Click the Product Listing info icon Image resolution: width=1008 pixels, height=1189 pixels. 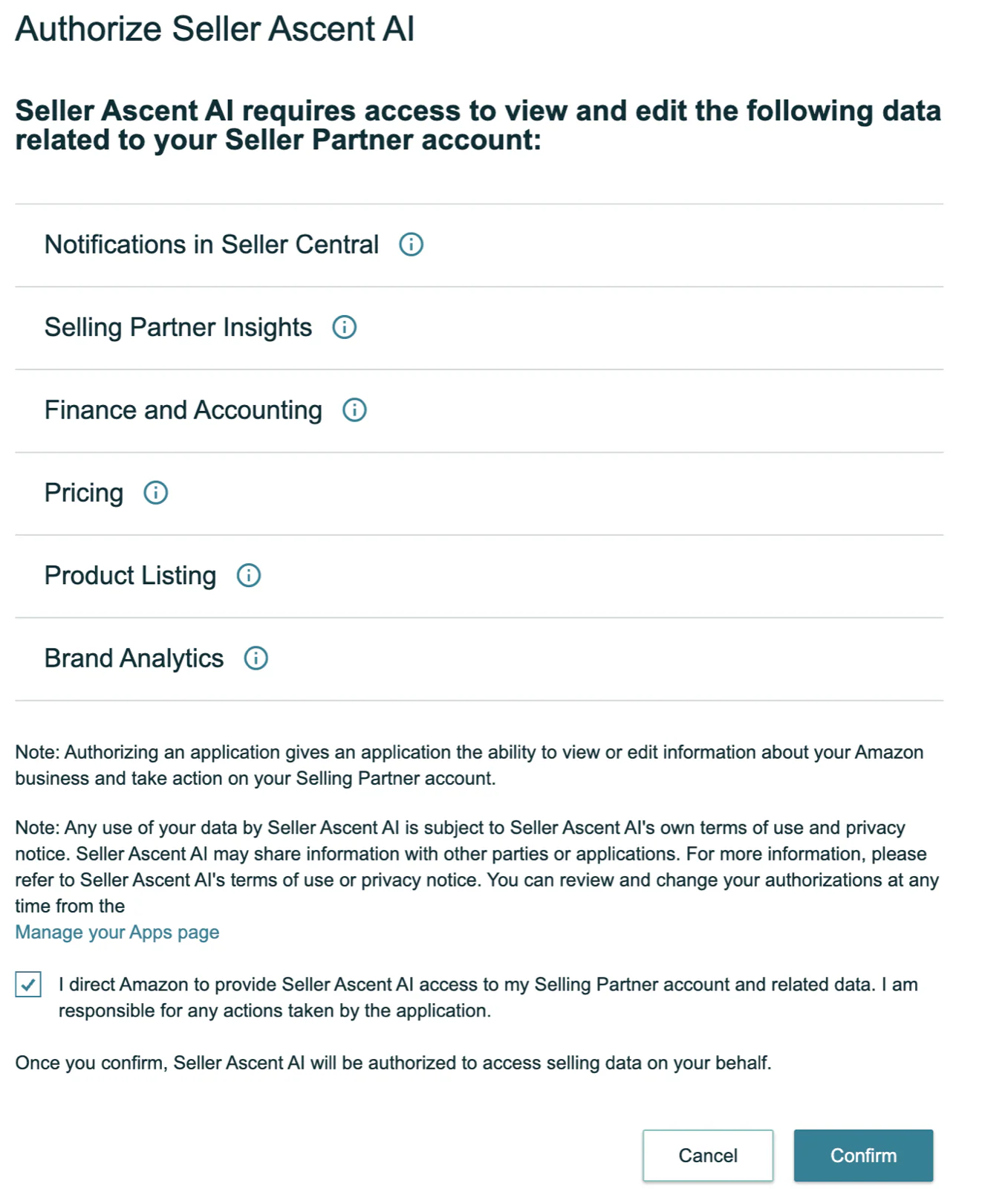pos(250,574)
